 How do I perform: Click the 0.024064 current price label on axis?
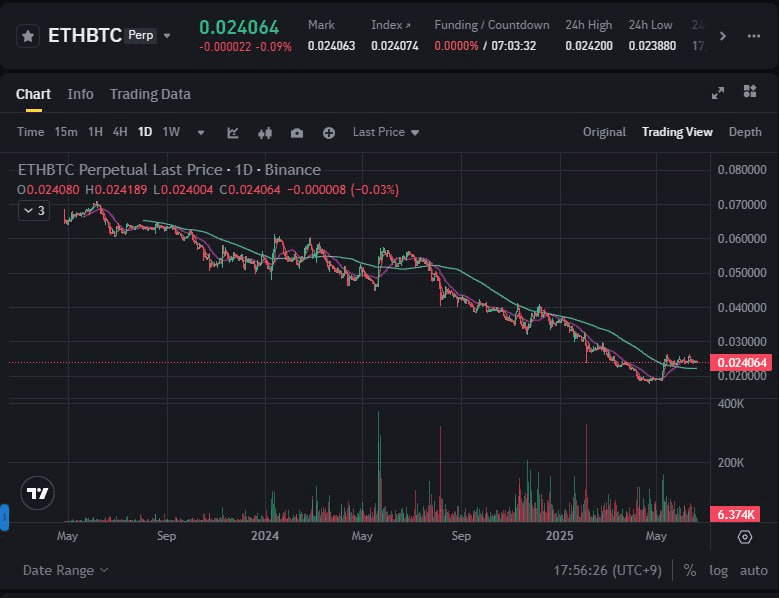tap(741, 363)
